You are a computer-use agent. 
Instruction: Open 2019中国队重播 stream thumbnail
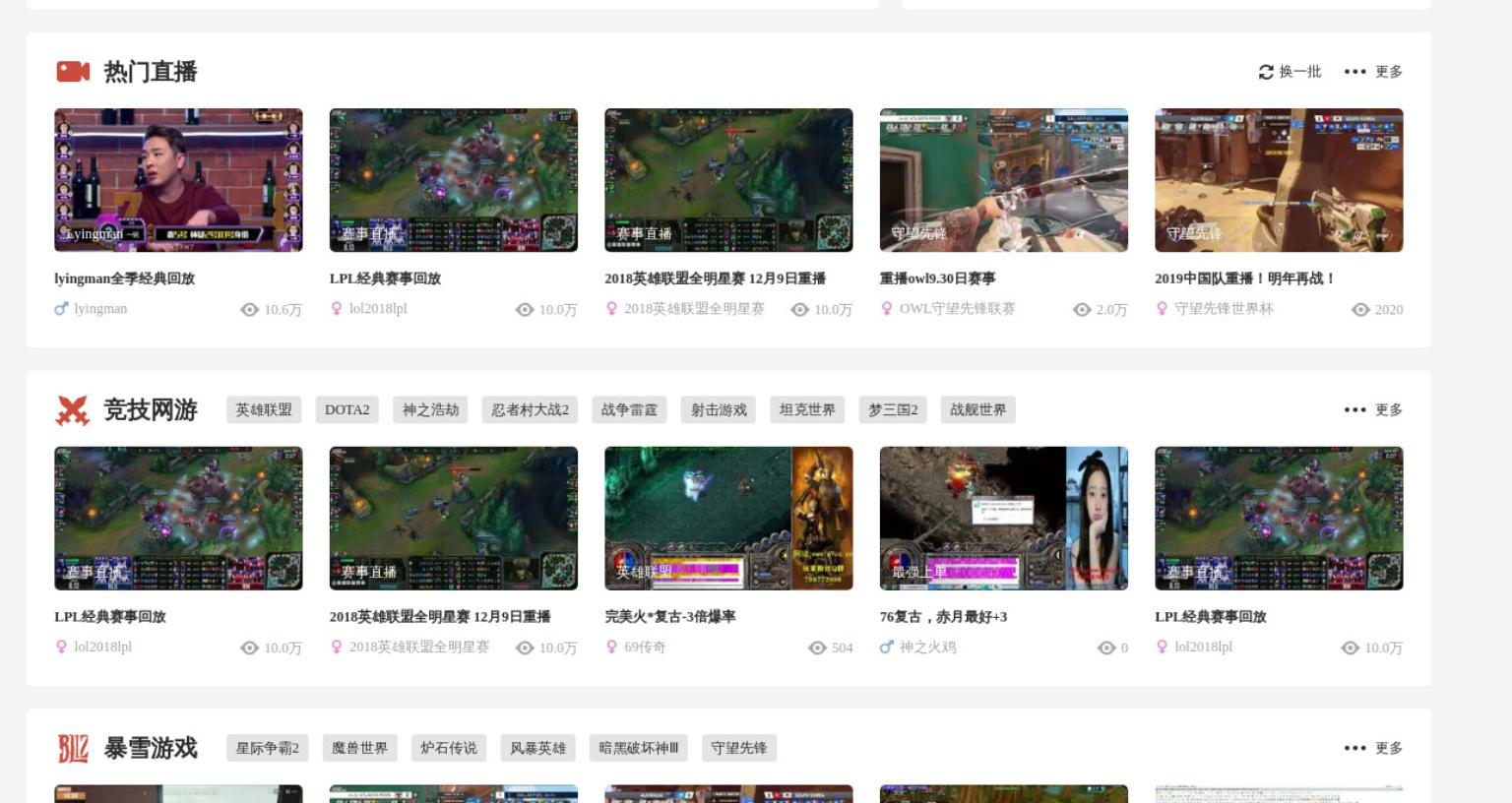[x=1279, y=180]
